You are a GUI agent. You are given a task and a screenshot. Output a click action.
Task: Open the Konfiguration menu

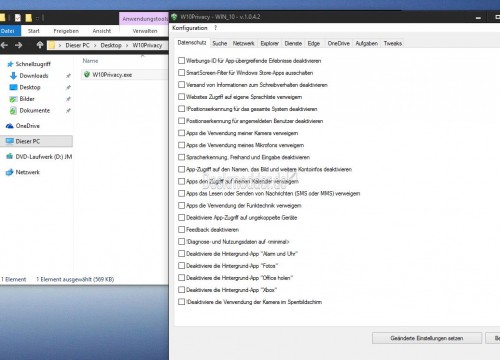tap(190, 28)
